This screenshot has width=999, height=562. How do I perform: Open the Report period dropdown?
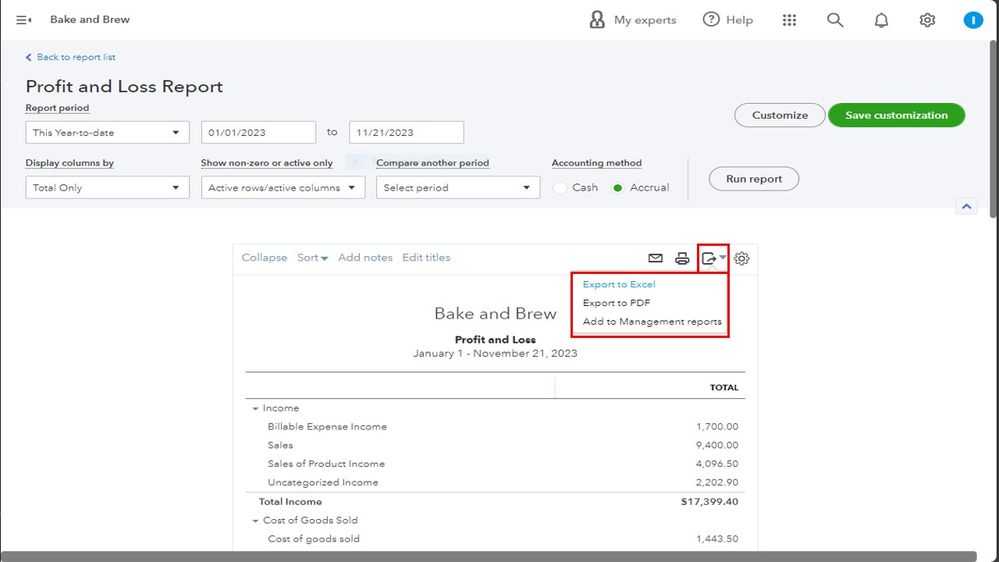[107, 132]
